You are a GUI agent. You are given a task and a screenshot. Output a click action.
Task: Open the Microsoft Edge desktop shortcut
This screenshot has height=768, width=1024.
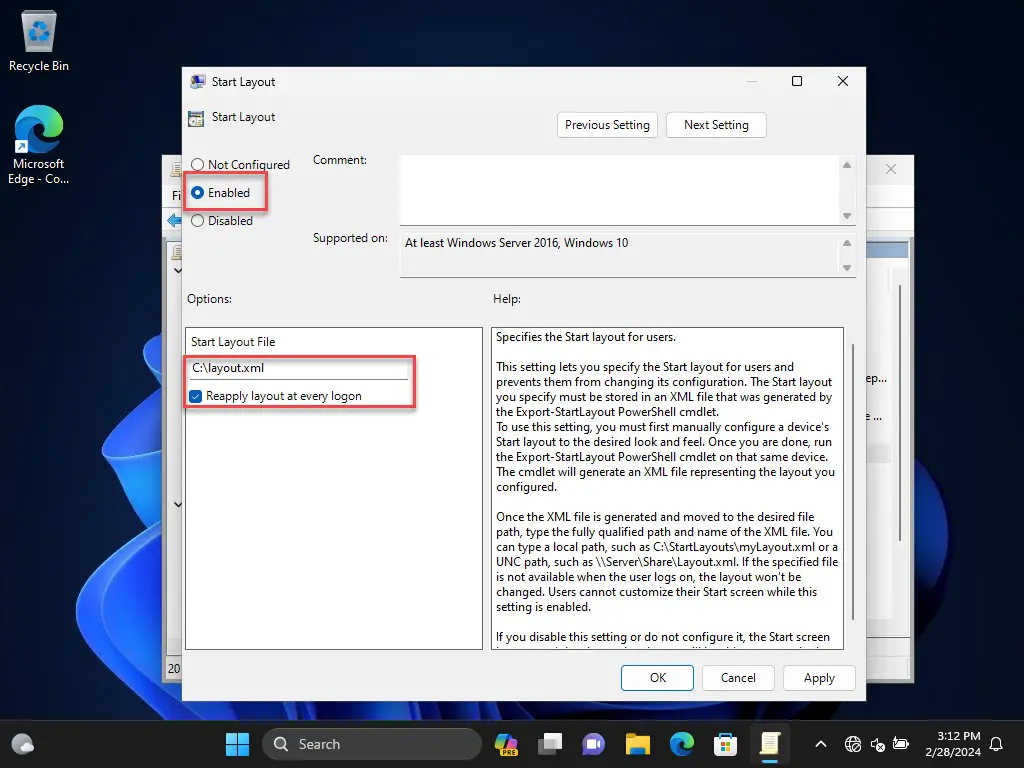point(39,145)
